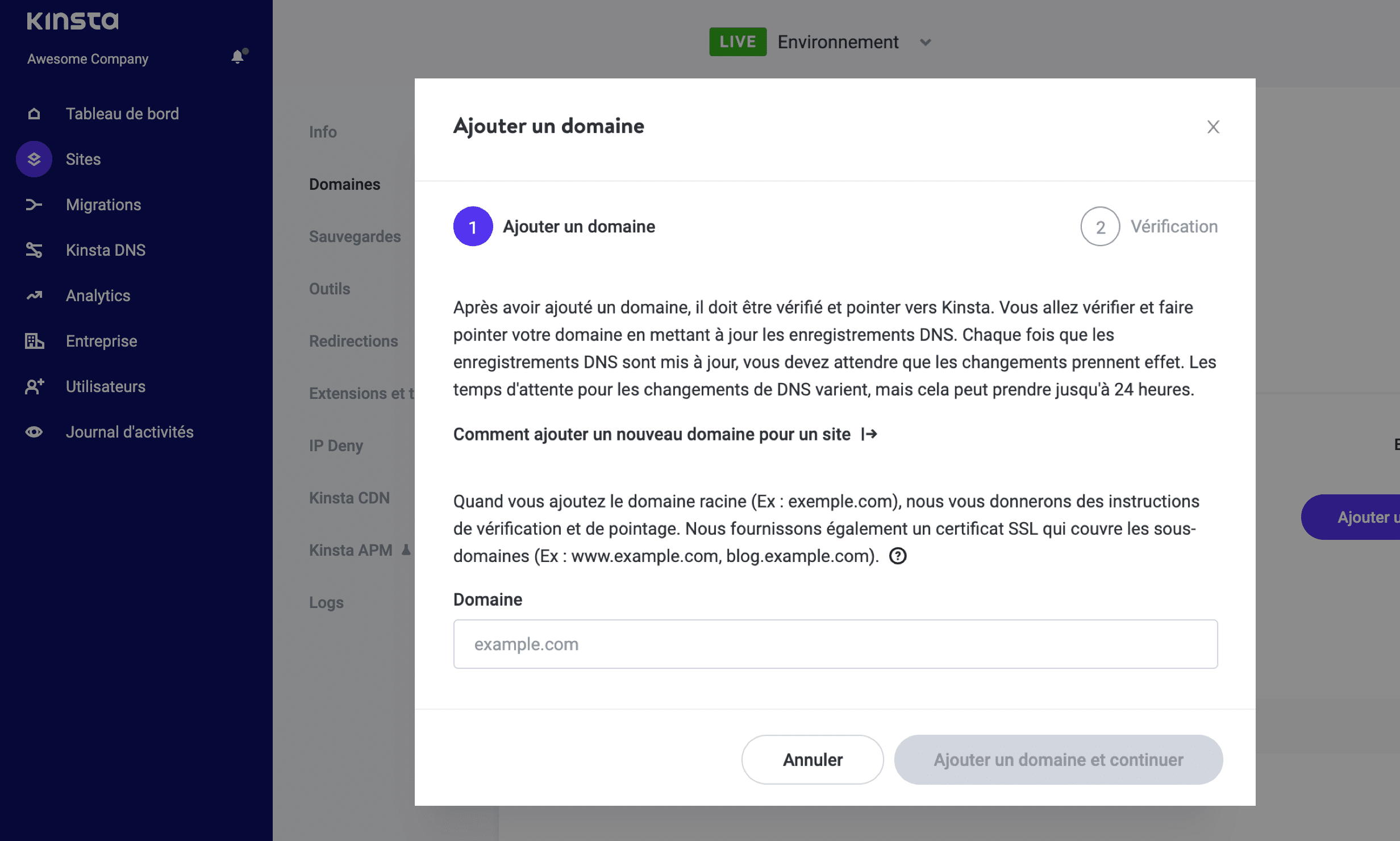Click the notification bell icon
1400x841 pixels.
pos(238,57)
